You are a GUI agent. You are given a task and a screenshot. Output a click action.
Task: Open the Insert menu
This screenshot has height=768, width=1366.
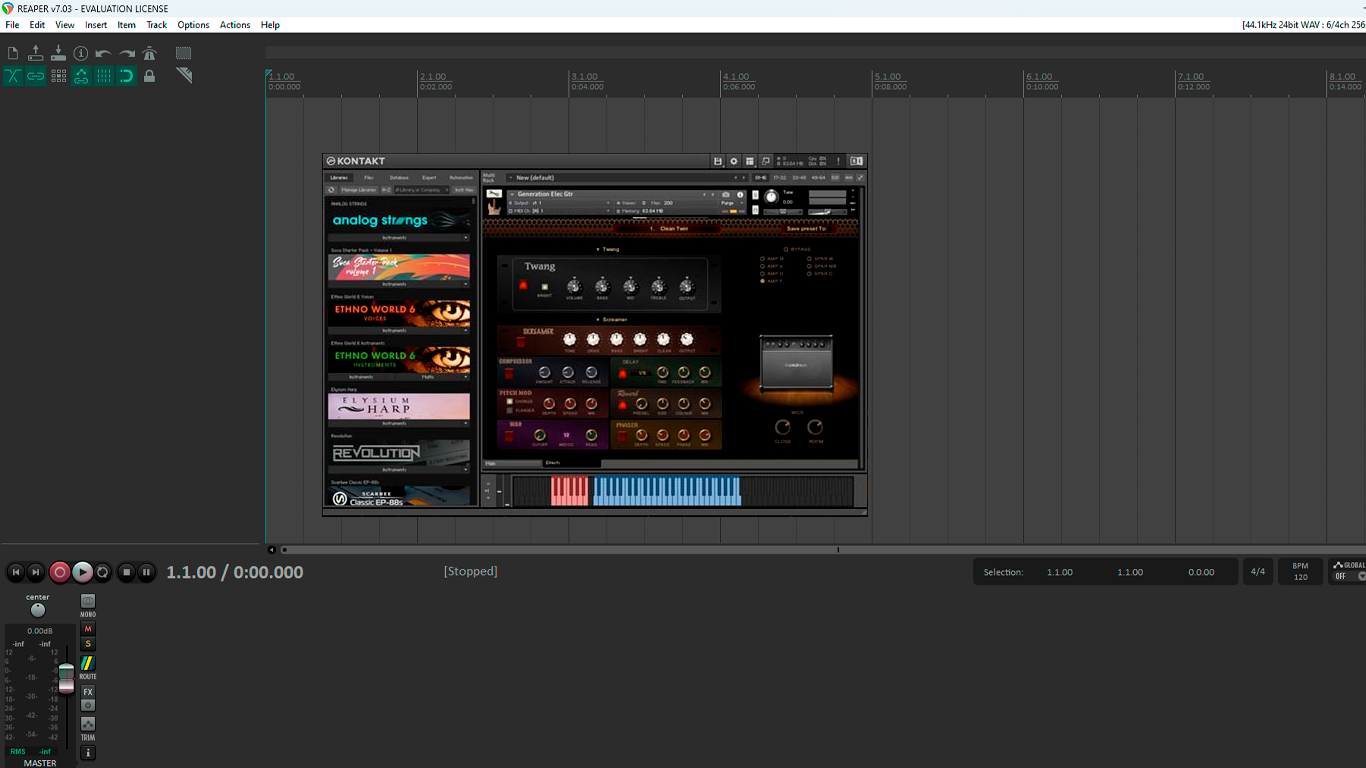pyautogui.click(x=96, y=25)
